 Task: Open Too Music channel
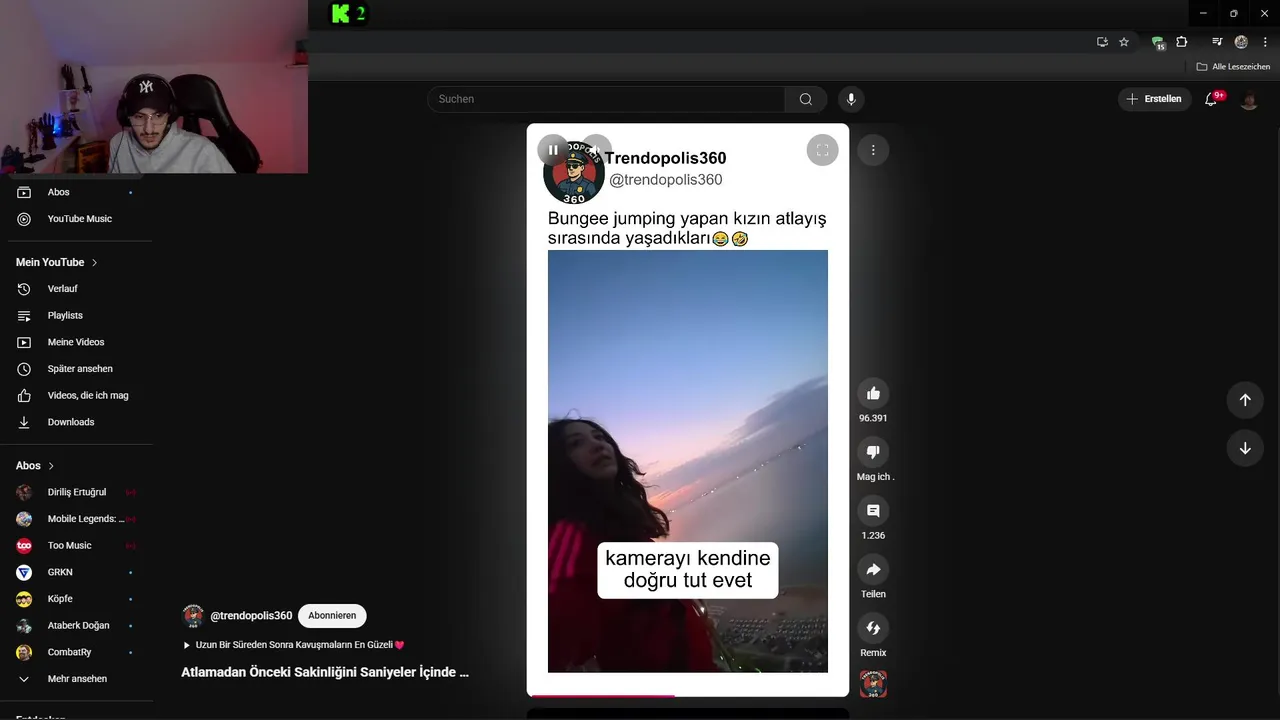coord(76,545)
